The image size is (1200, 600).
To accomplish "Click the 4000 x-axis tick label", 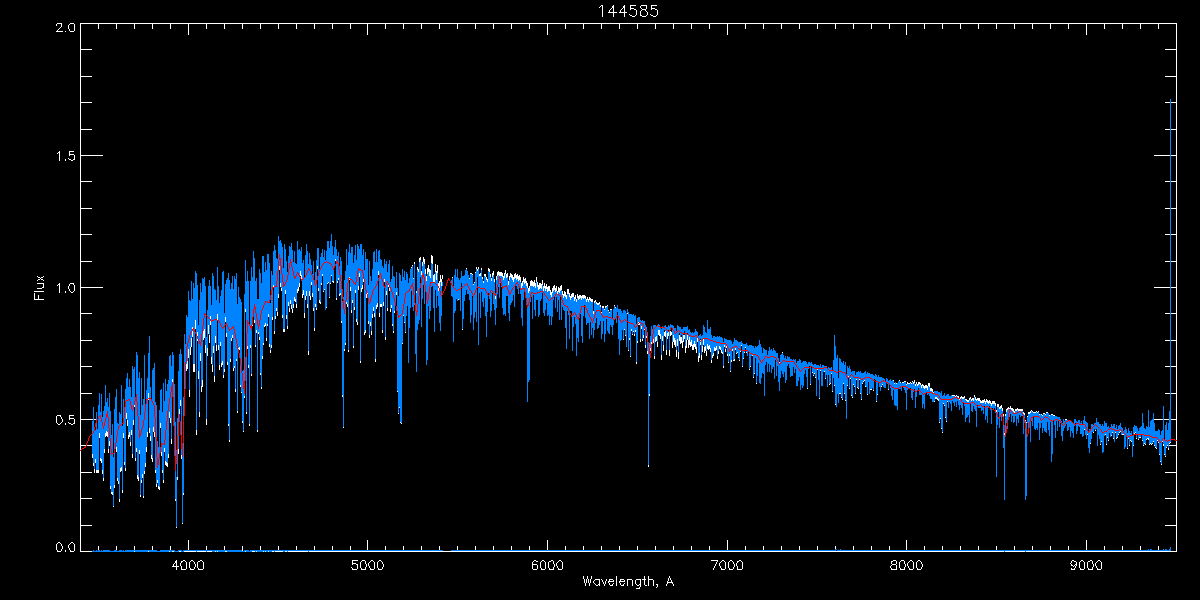I will point(188,564).
